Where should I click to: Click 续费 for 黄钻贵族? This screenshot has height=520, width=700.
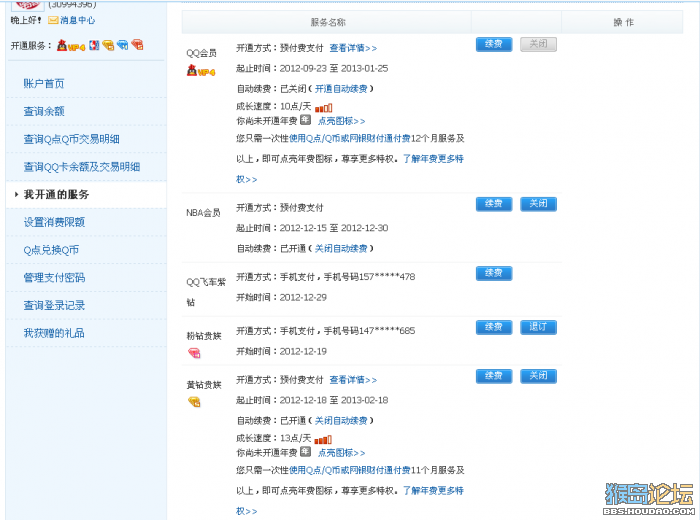(x=494, y=376)
